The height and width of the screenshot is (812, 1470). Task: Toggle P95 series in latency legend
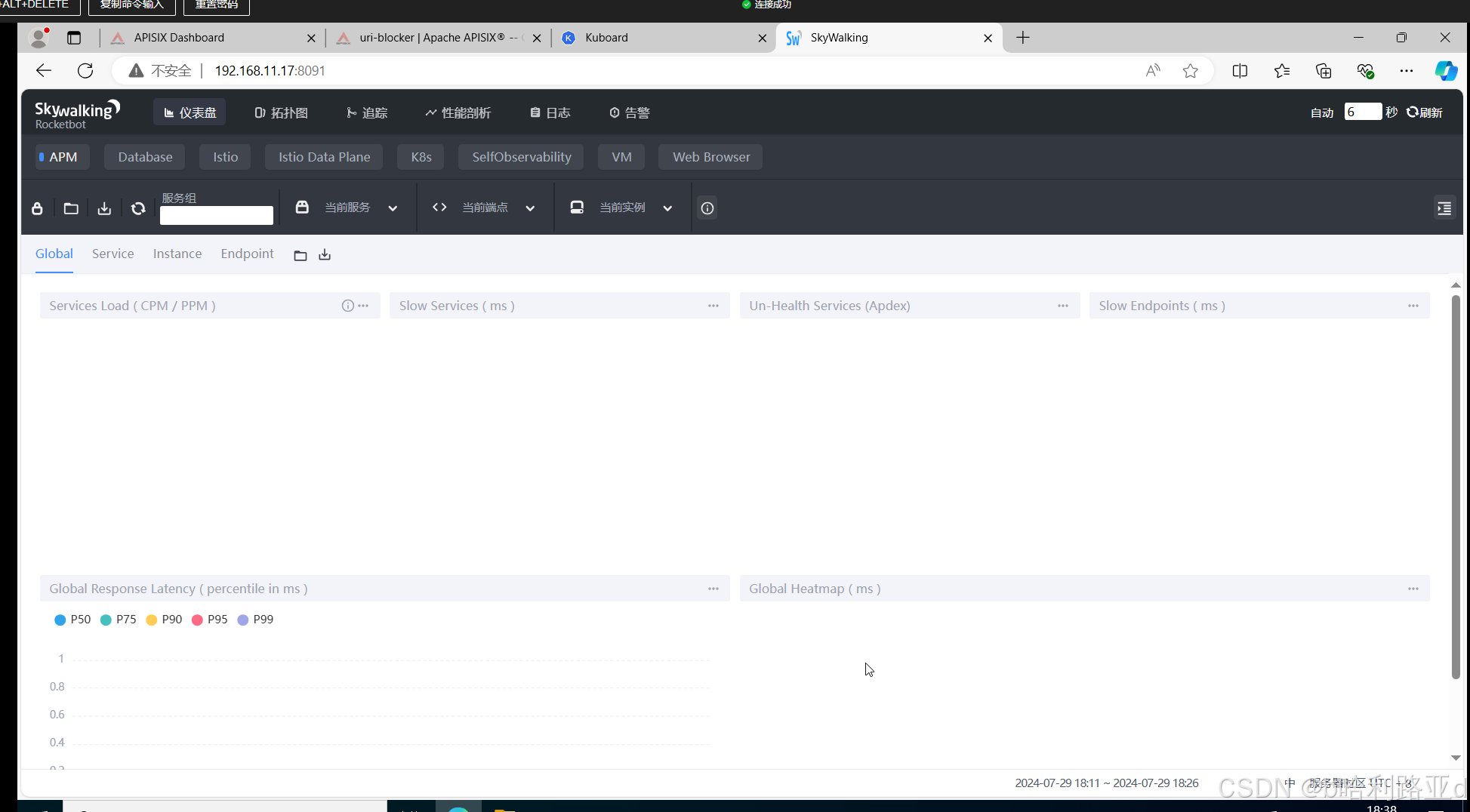pos(210,620)
